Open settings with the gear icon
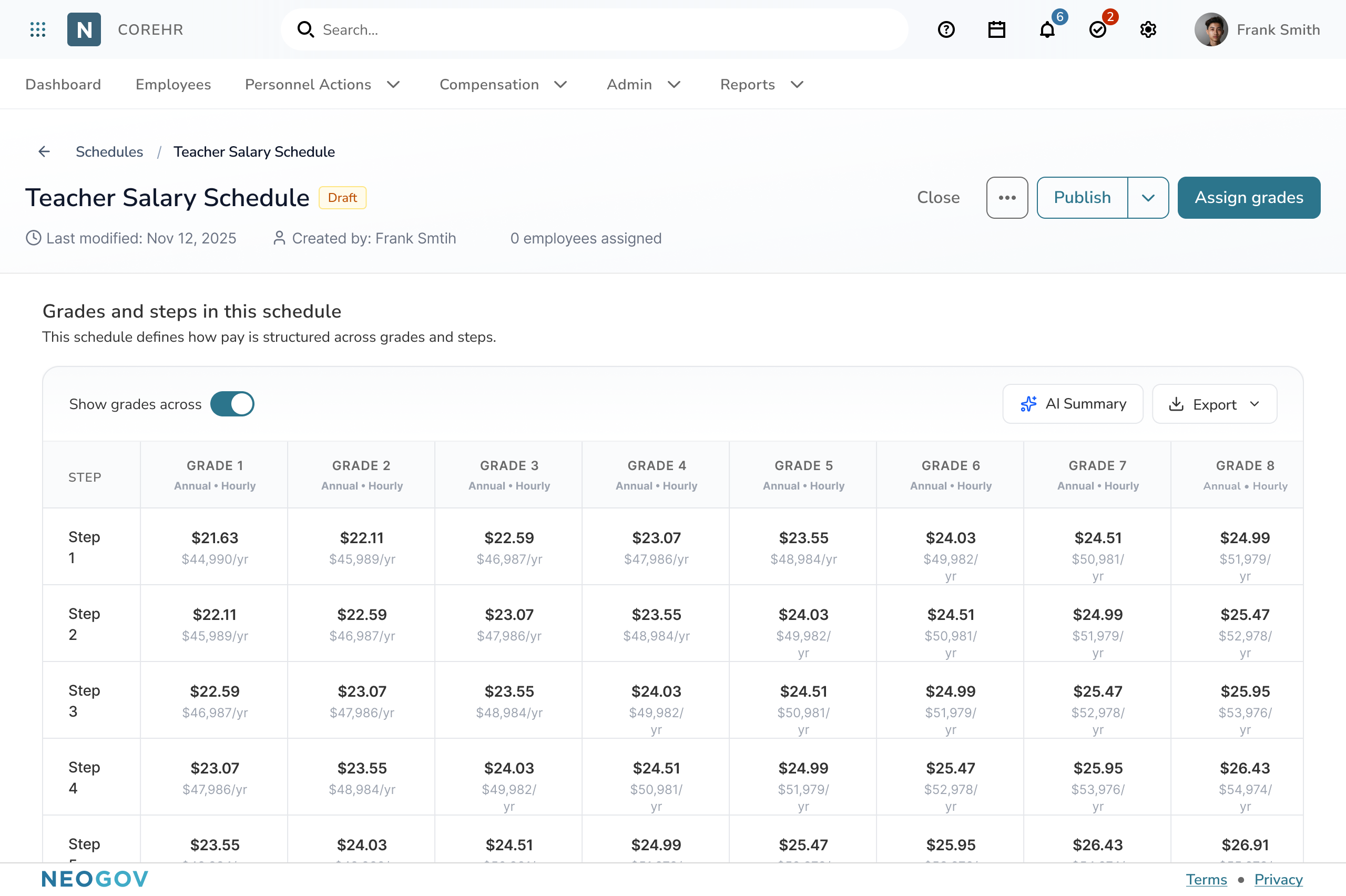 click(1148, 29)
